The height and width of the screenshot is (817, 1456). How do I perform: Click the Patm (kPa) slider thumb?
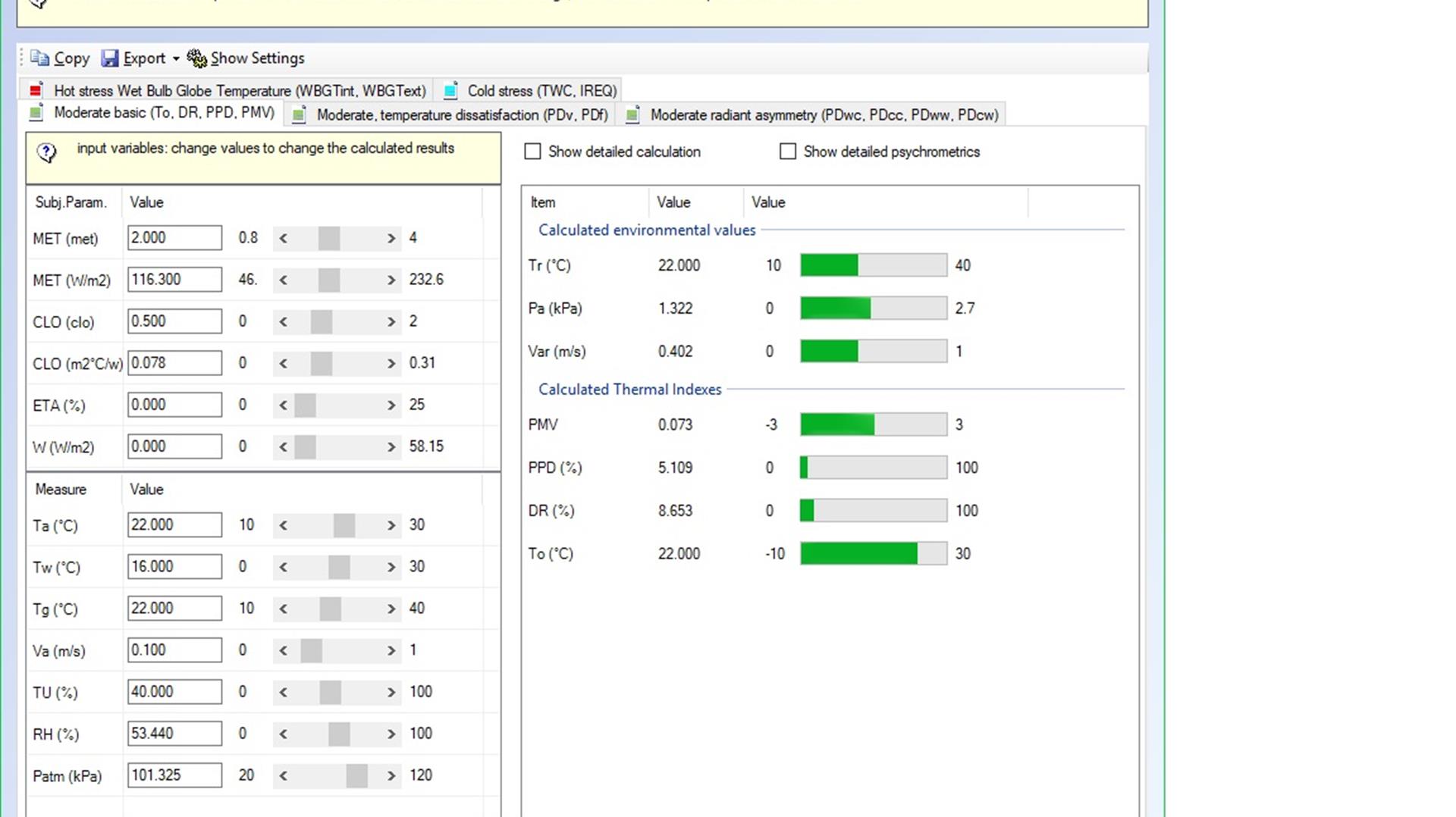point(357,775)
